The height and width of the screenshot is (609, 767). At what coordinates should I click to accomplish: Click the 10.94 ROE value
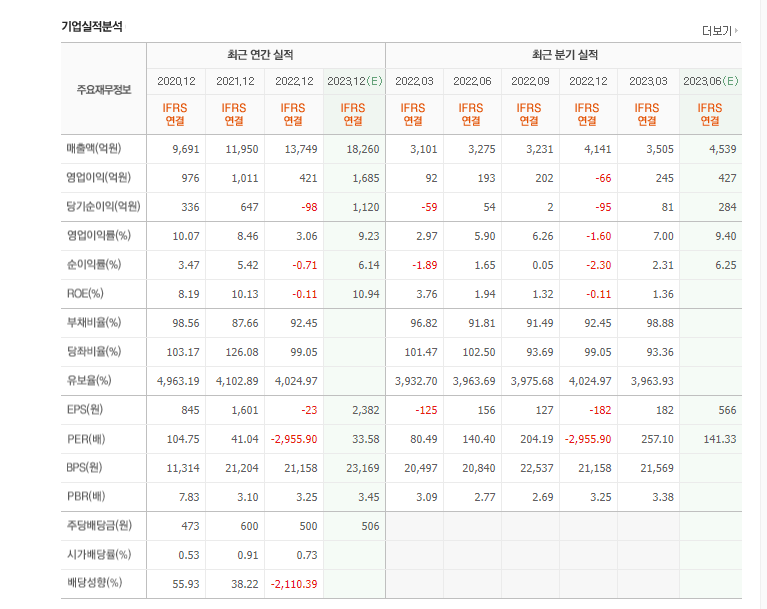pyautogui.click(x=366, y=294)
